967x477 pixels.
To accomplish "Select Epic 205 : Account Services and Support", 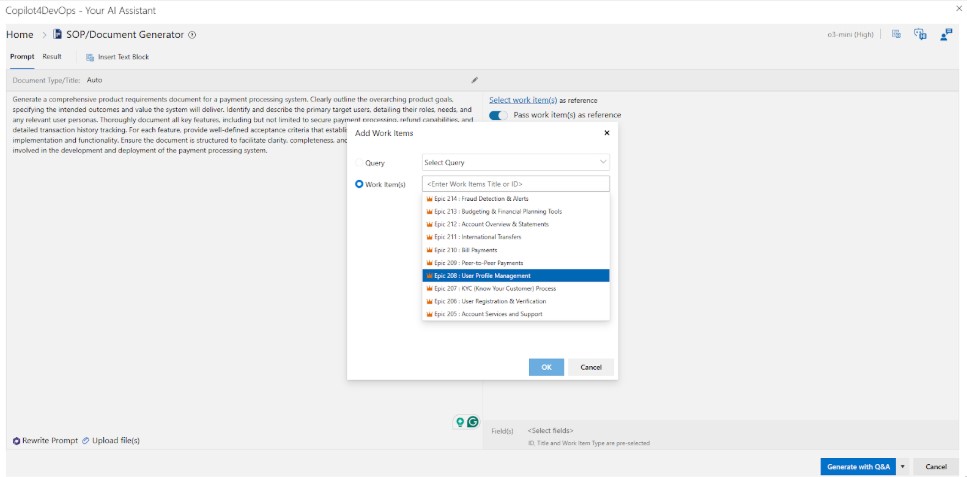I will [516, 314].
